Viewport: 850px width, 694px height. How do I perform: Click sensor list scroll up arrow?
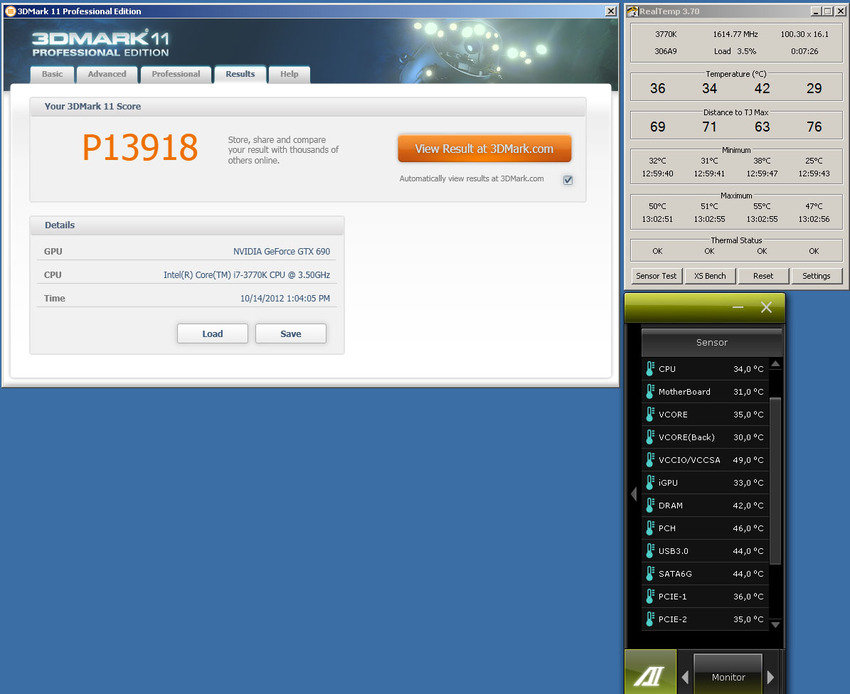coord(776,364)
